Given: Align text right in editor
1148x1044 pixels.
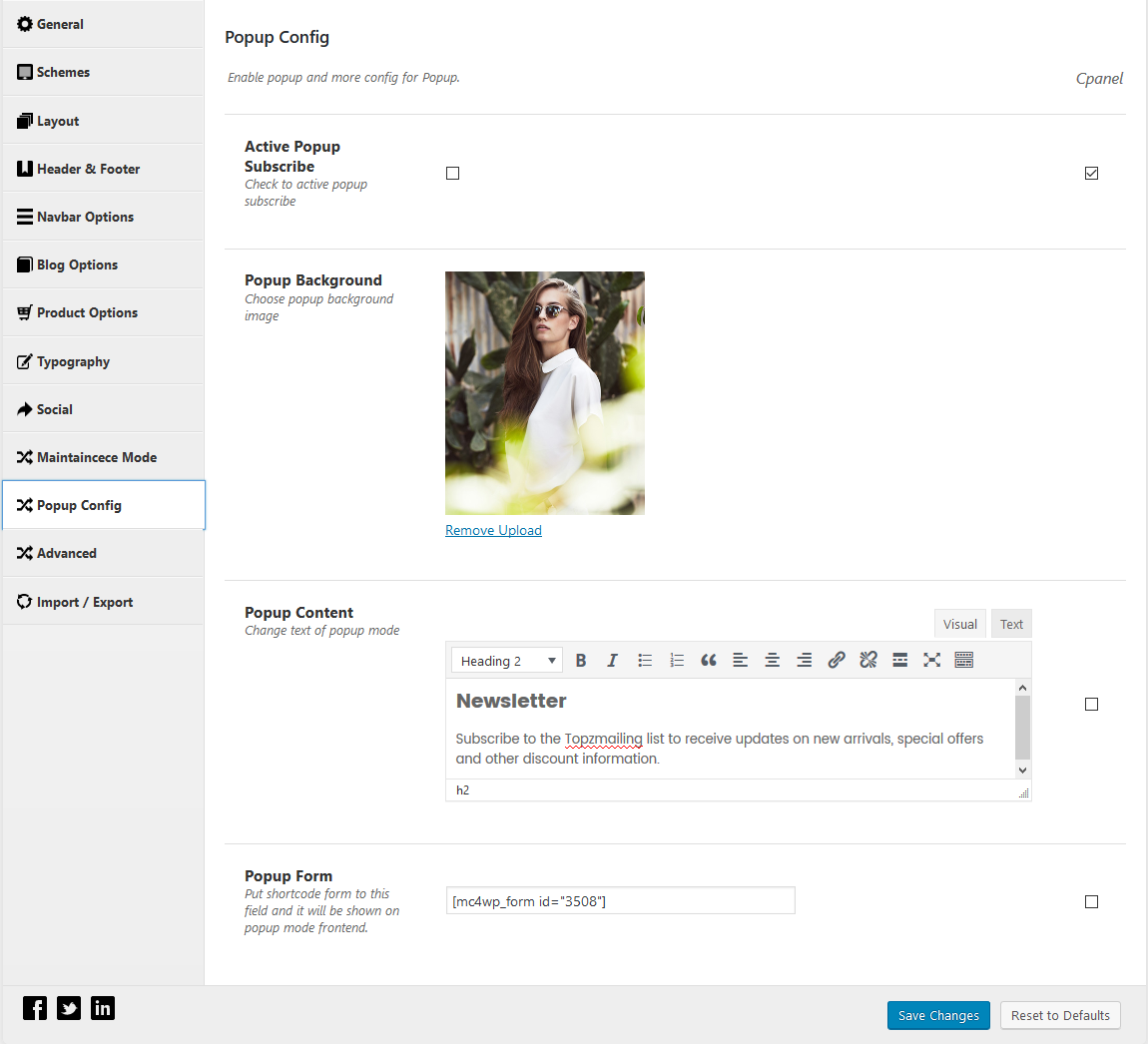Looking at the screenshot, I should coord(804,661).
